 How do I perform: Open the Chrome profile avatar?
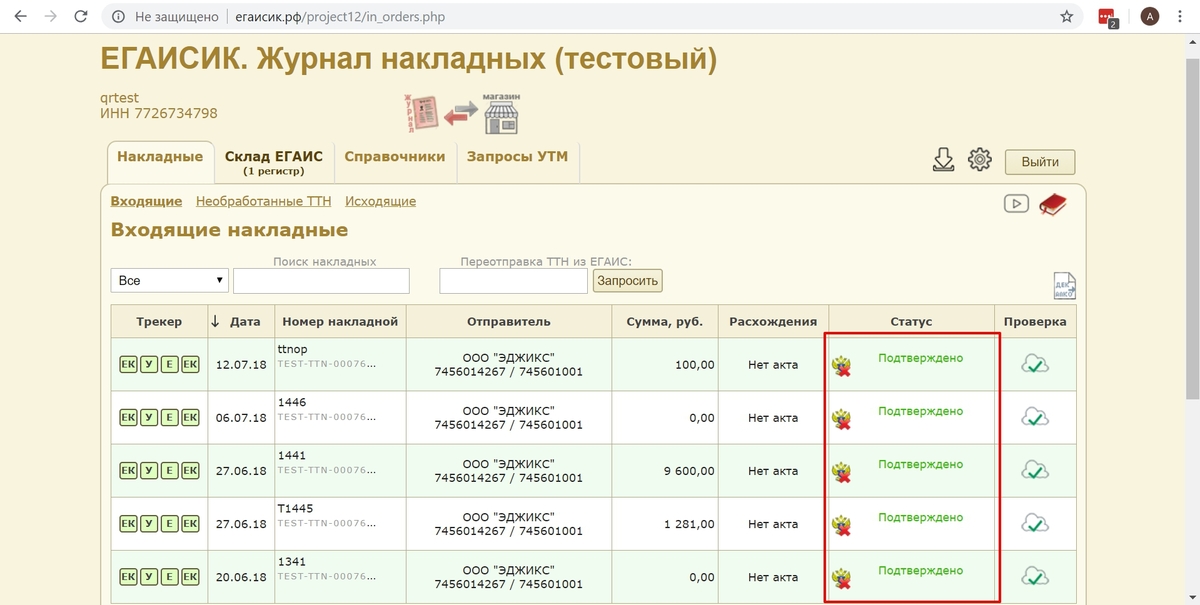click(1150, 16)
